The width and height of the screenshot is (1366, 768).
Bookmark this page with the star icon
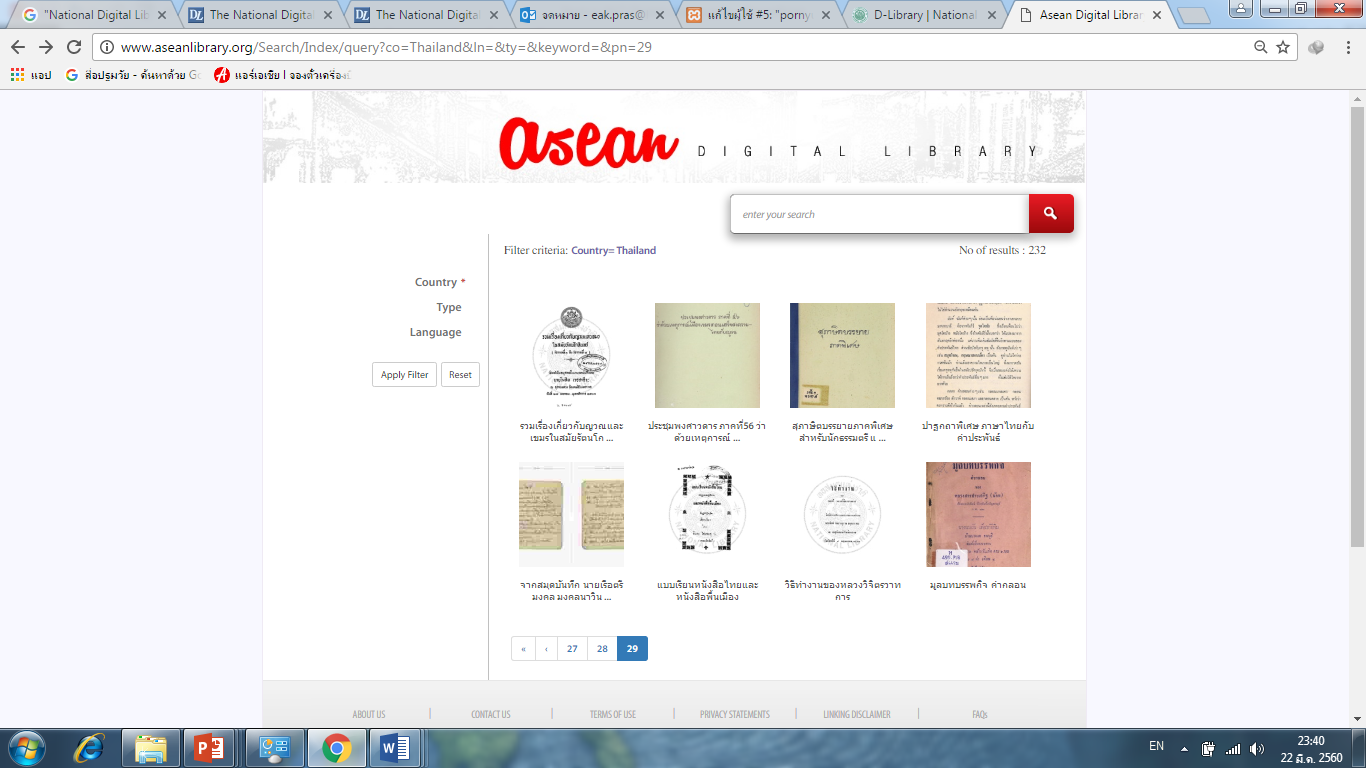pos(1283,47)
